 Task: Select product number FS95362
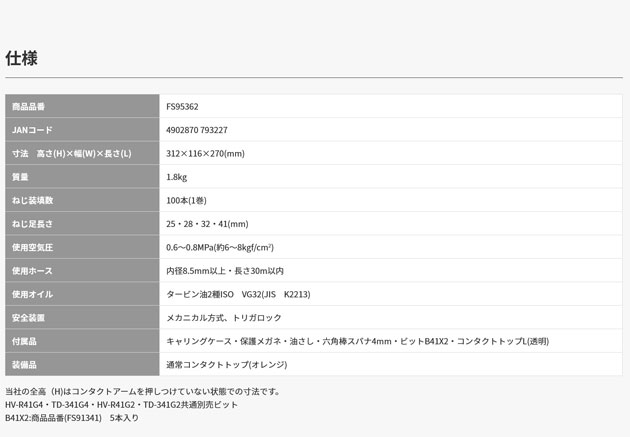pos(182,106)
